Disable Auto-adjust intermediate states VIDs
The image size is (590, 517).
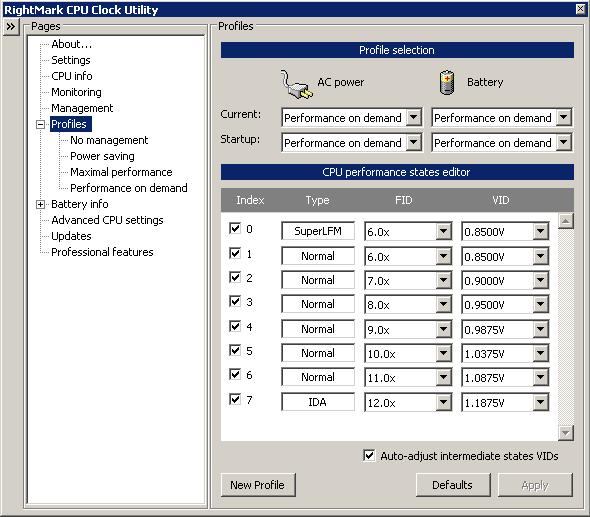(x=369, y=456)
